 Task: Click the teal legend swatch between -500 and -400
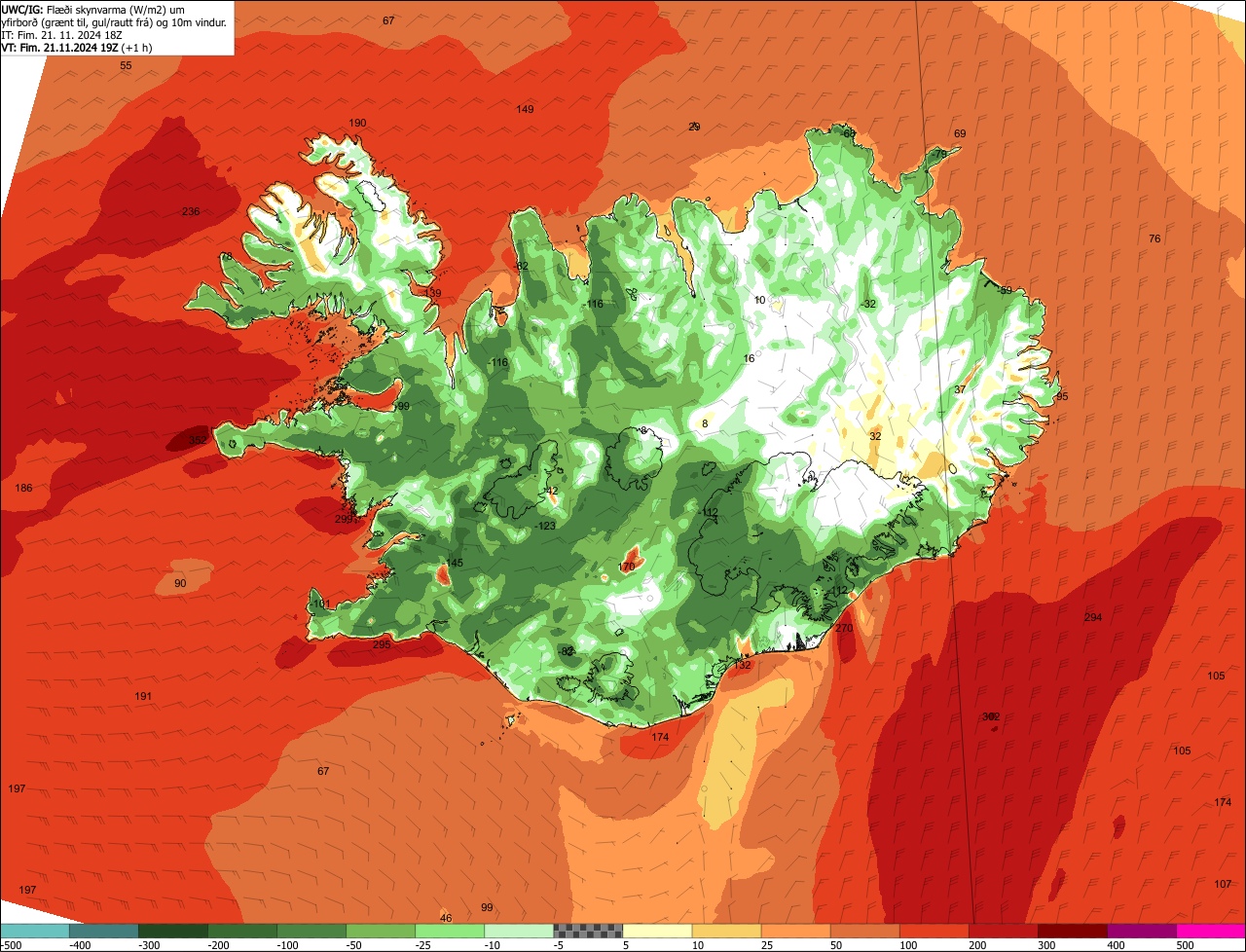tap(34, 931)
